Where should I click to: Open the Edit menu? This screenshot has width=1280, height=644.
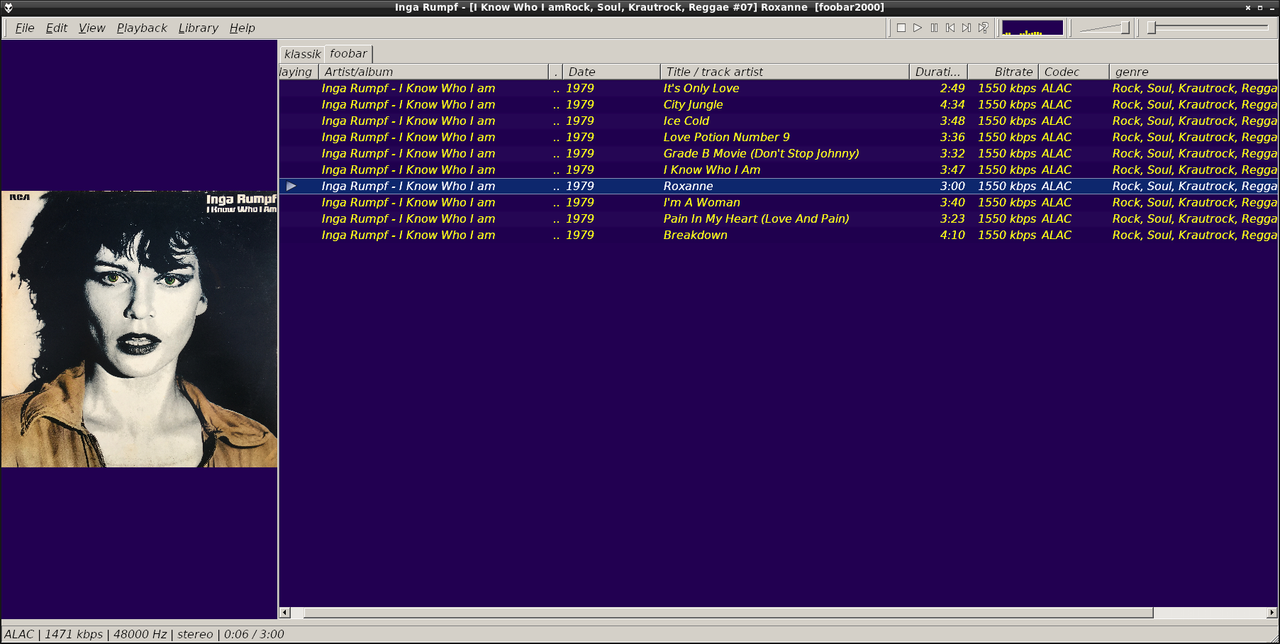(x=57, y=28)
